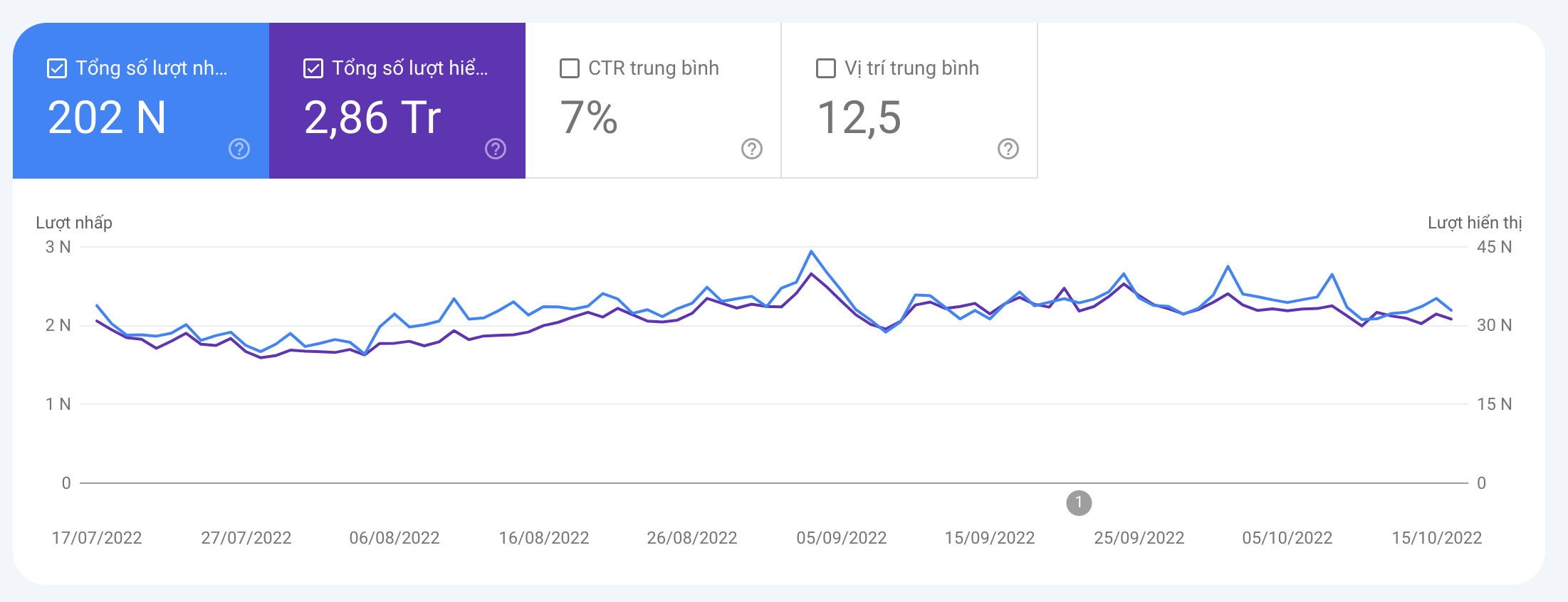Click the 17/07/2022 date axis label
1568x602 pixels.
[97, 538]
